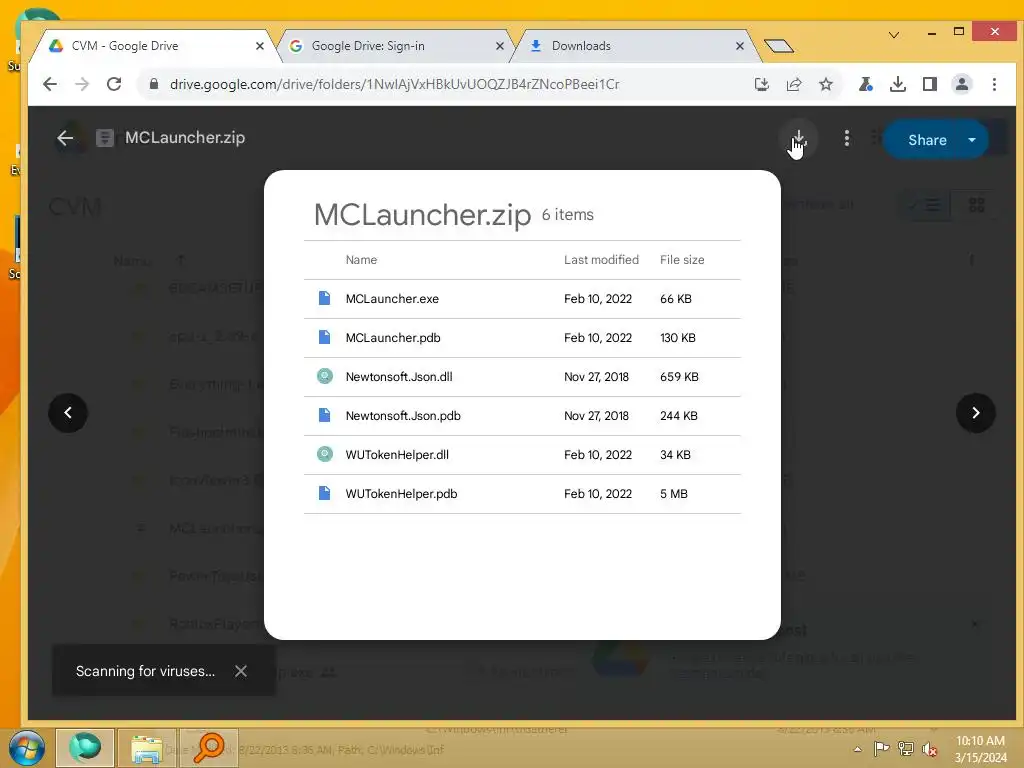Viewport: 1024px width, 768px height.
Task: Show next file in preview
Action: (975, 413)
